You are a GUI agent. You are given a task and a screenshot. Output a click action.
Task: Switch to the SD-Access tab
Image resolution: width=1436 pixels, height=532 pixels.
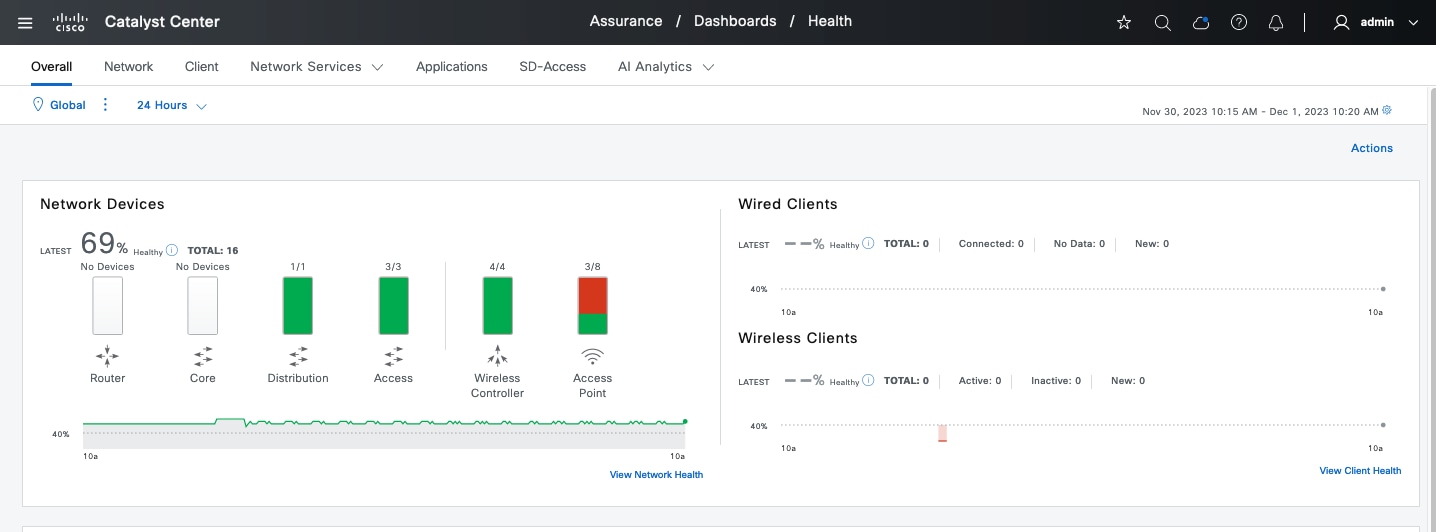(x=552, y=67)
